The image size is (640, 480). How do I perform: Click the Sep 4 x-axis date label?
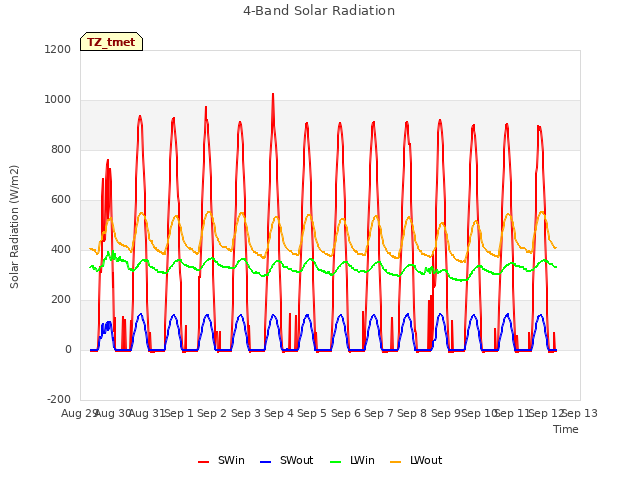(x=279, y=413)
